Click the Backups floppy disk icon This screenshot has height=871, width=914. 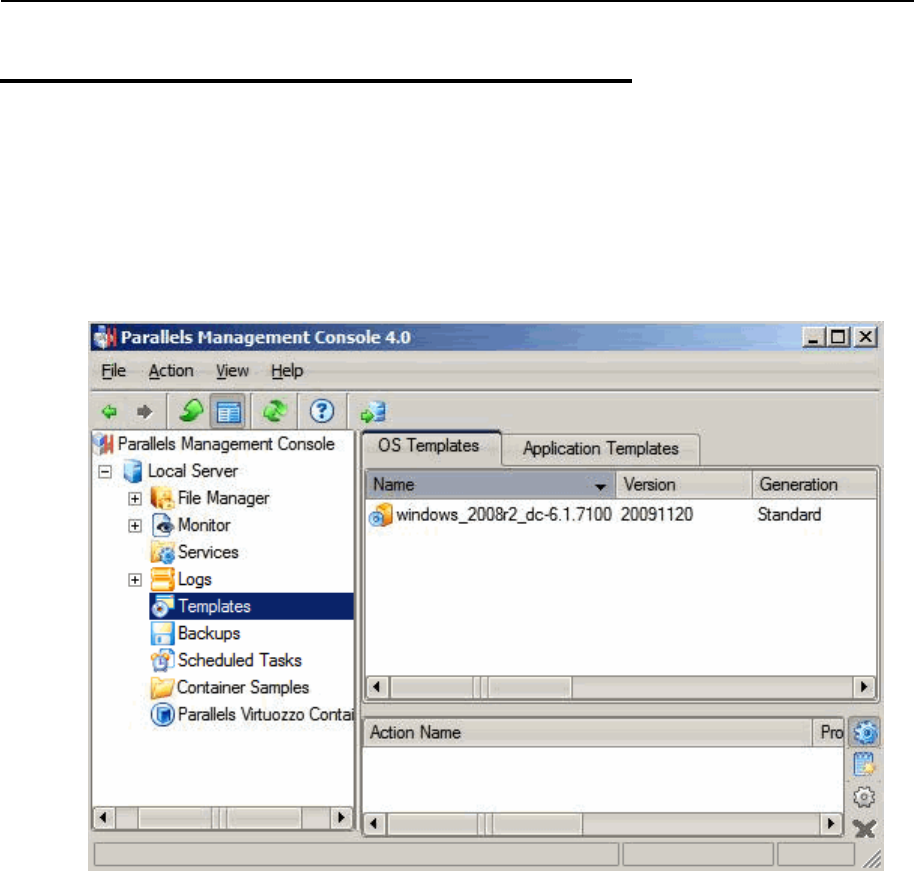click(x=163, y=633)
